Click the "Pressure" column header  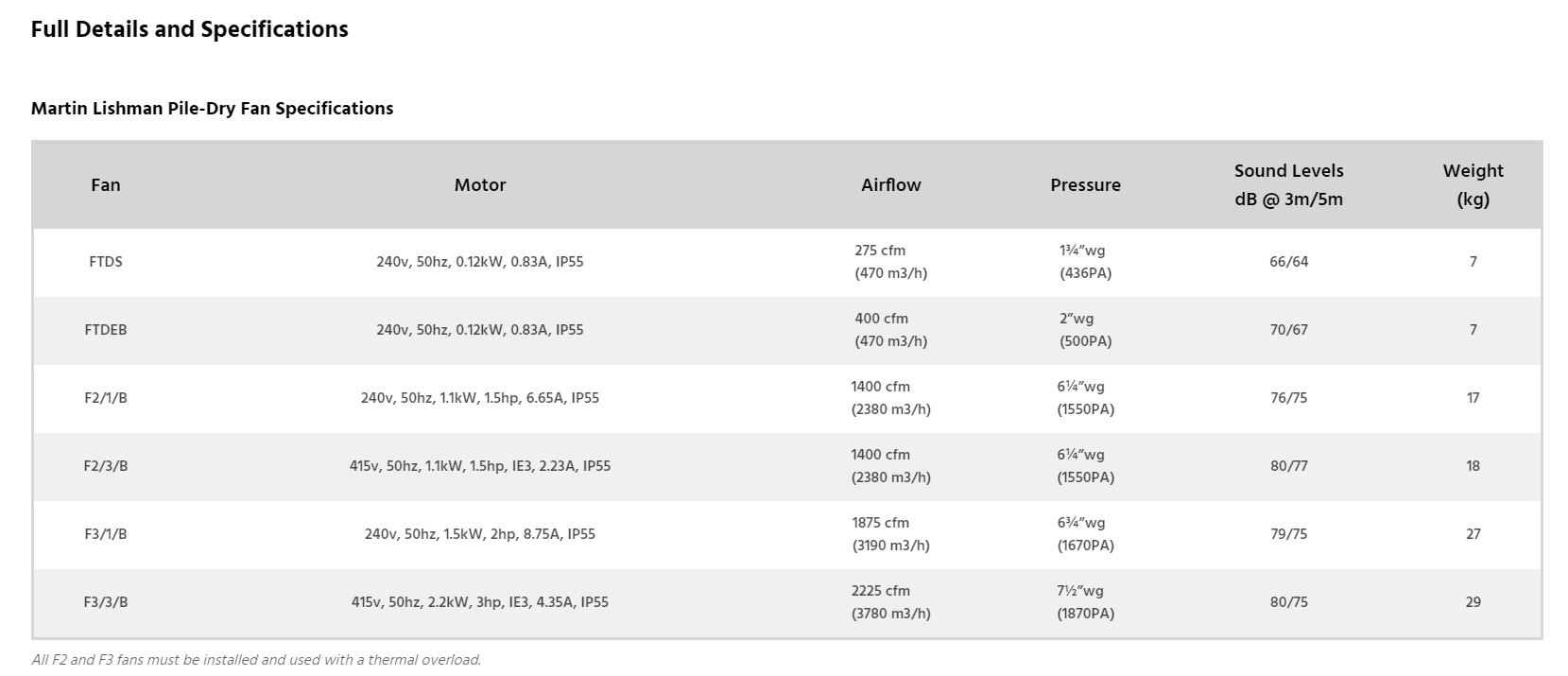(x=1085, y=185)
